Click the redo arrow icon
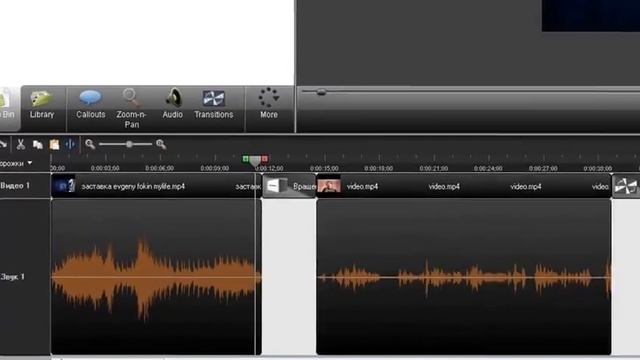This screenshot has width=640, height=360. 3,144
